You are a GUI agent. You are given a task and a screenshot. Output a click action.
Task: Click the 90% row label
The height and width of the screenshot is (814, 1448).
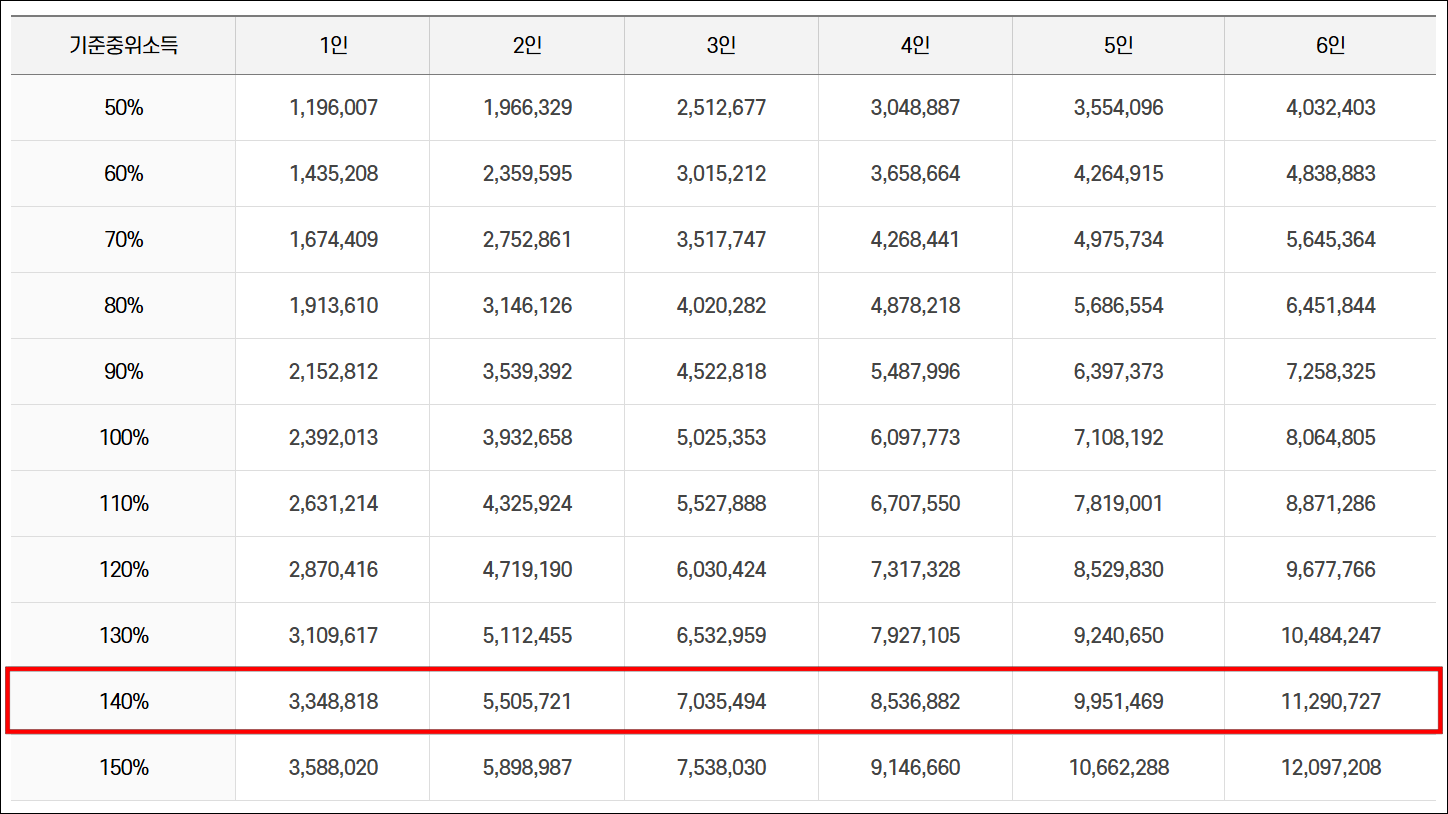(124, 372)
